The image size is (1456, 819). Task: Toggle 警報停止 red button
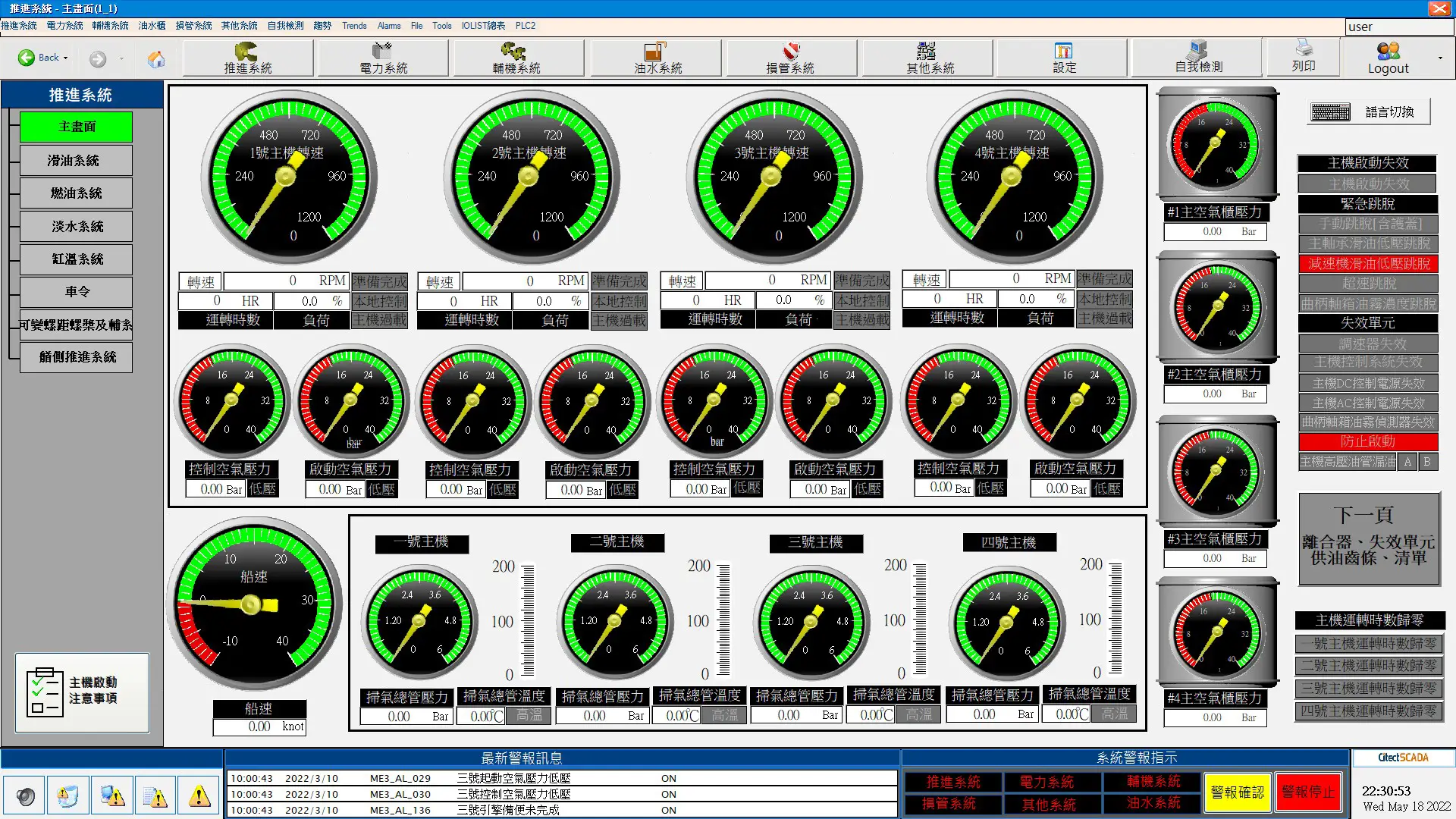[x=1308, y=792]
